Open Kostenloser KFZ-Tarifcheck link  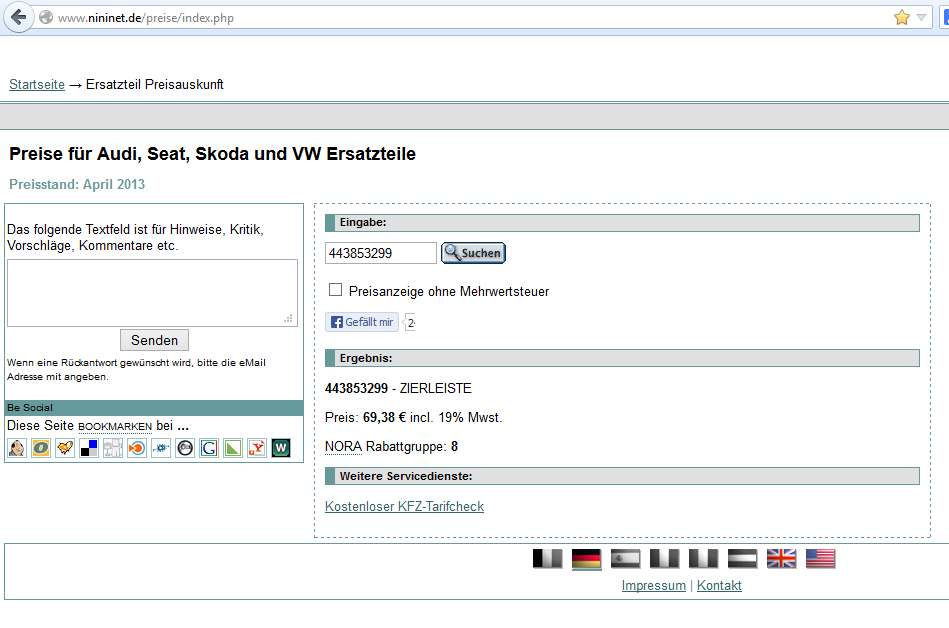(x=404, y=507)
